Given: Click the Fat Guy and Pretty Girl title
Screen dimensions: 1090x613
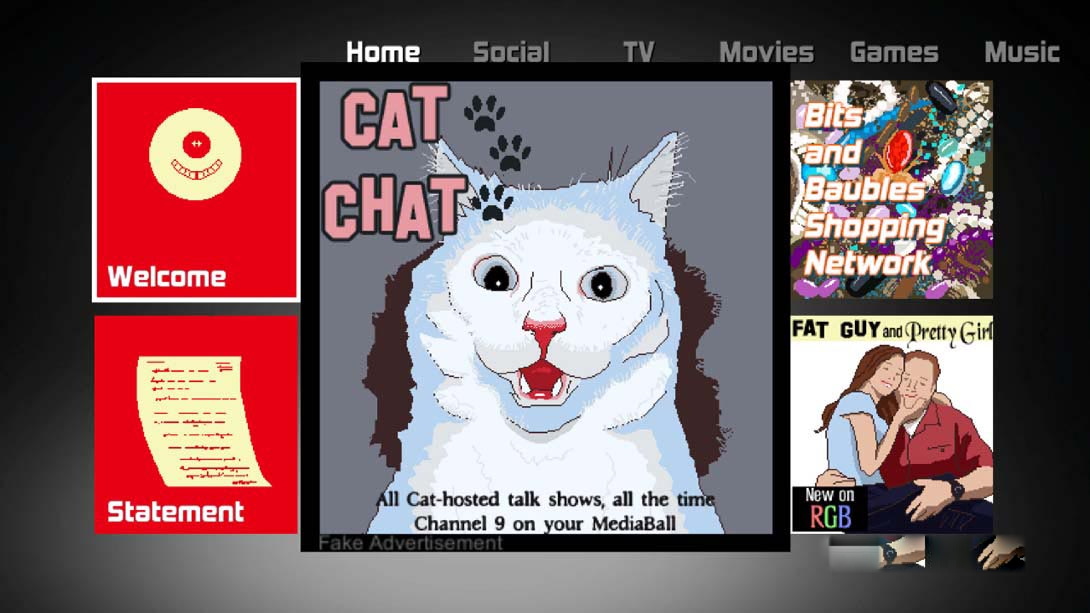Looking at the screenshot, I should (x=891, y=330).
